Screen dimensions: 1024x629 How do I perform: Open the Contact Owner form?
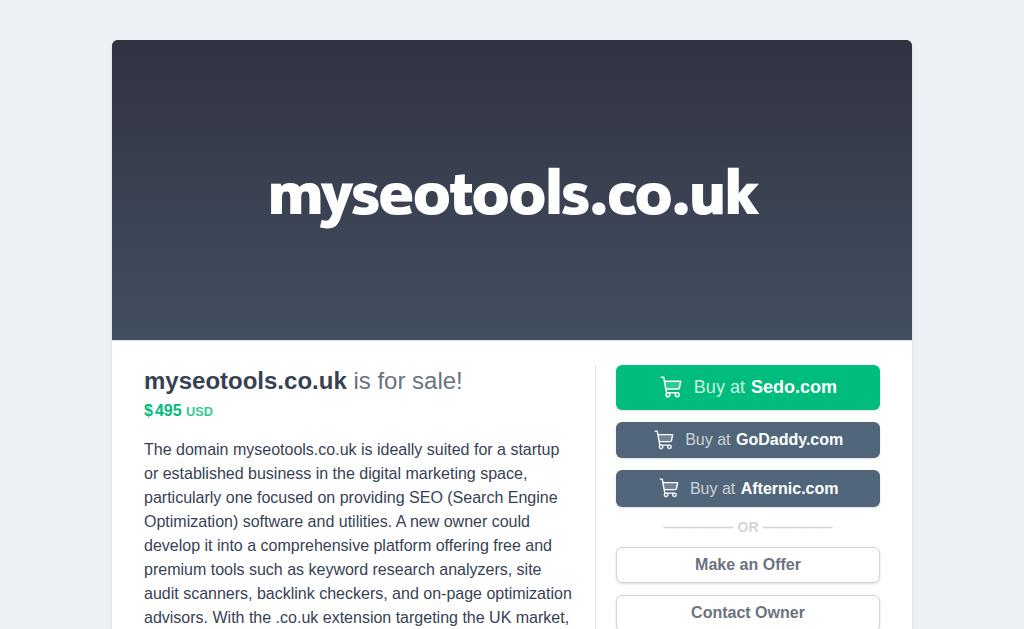pyautogui.click(x=747, y=612)
